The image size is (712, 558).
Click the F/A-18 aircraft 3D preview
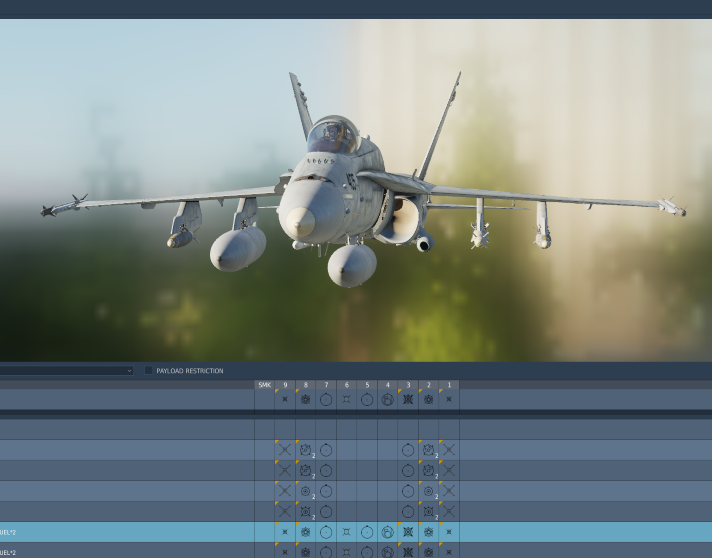click(x=356, y=190)
